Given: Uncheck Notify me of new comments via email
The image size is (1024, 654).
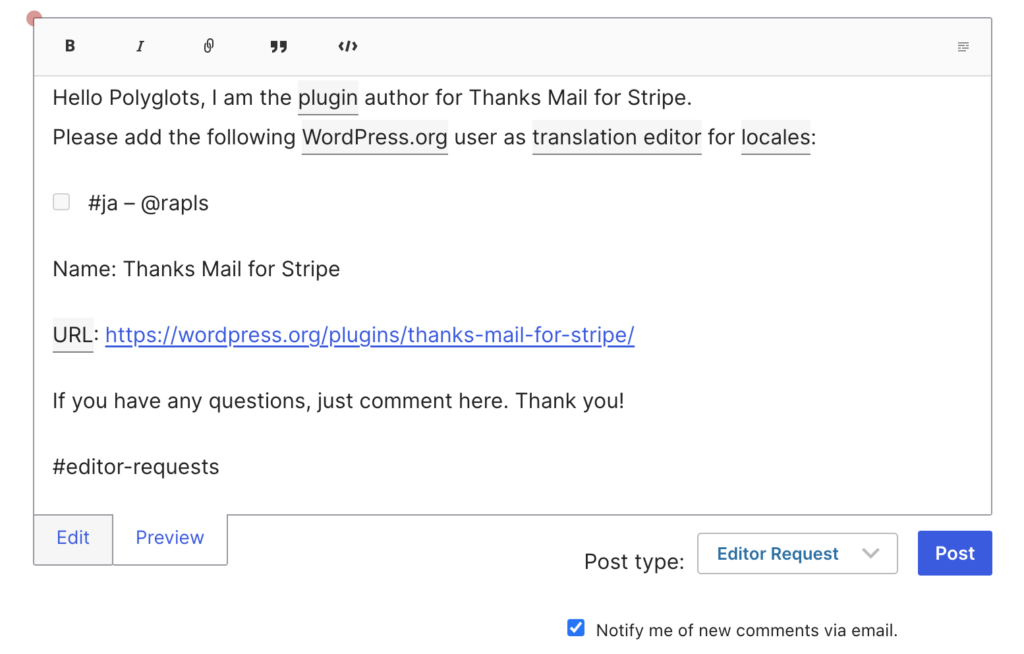Looking at the screenshot, I should tap(576, 628).
